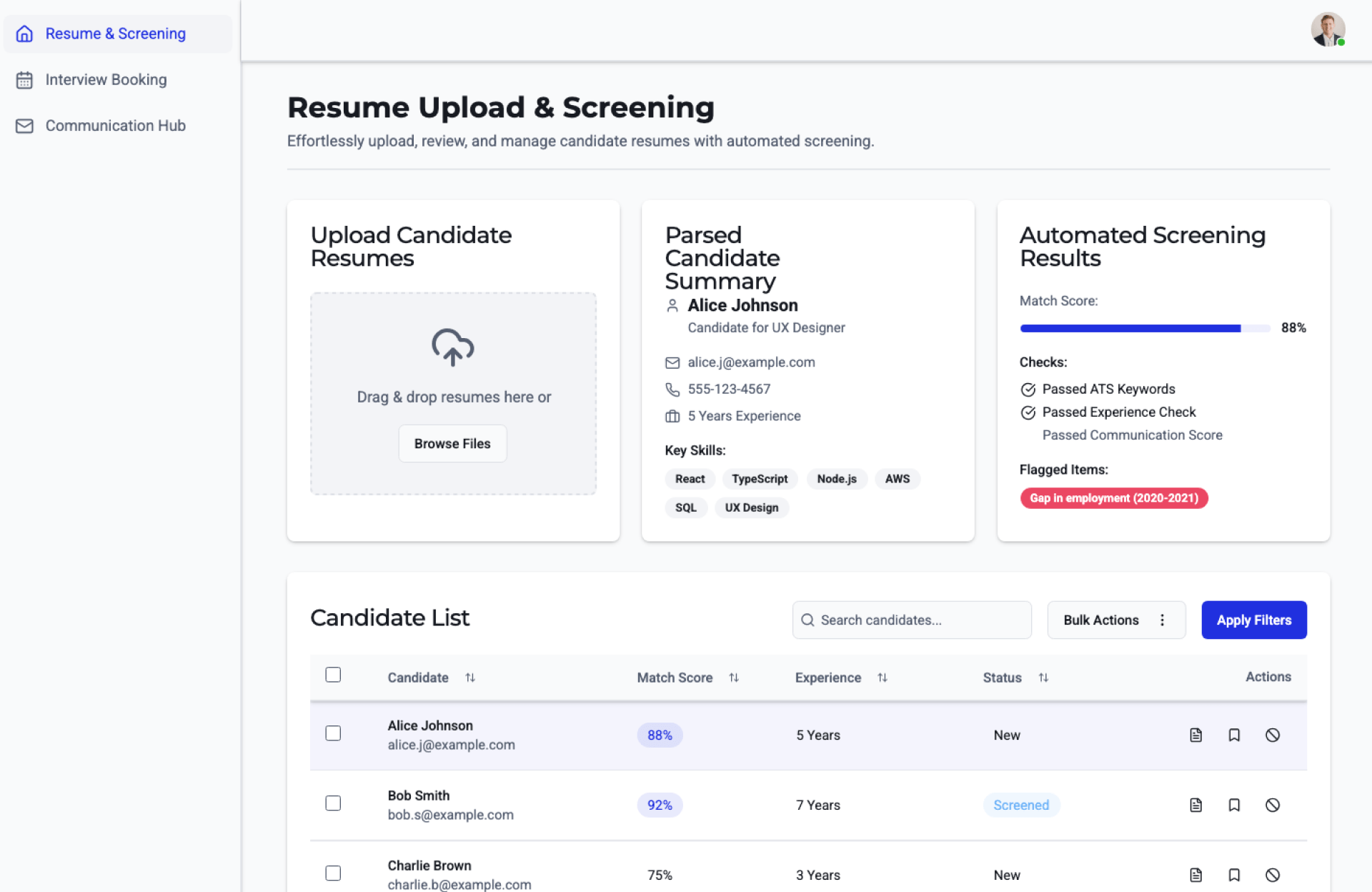Go to Communication Hub

(x=115, y=126)
